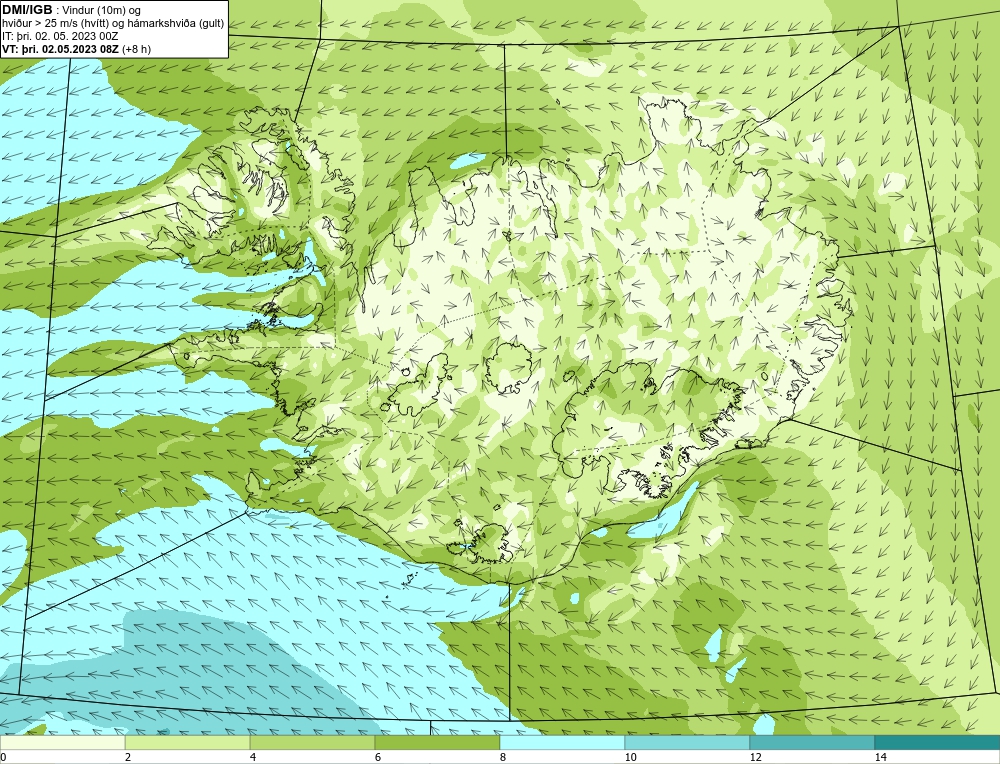
Task: Click the 8–10 m/s light cyan legend swatch
Action: point(562,742)
